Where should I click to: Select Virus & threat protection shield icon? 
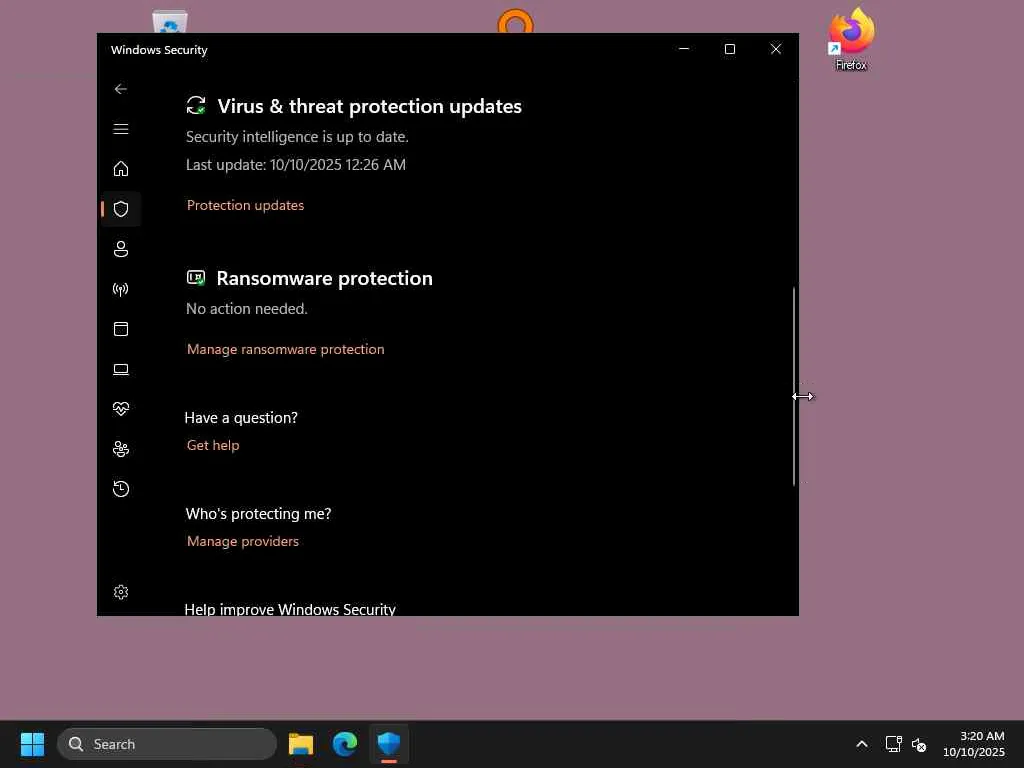pyautogui.click(x=121, y=209)
